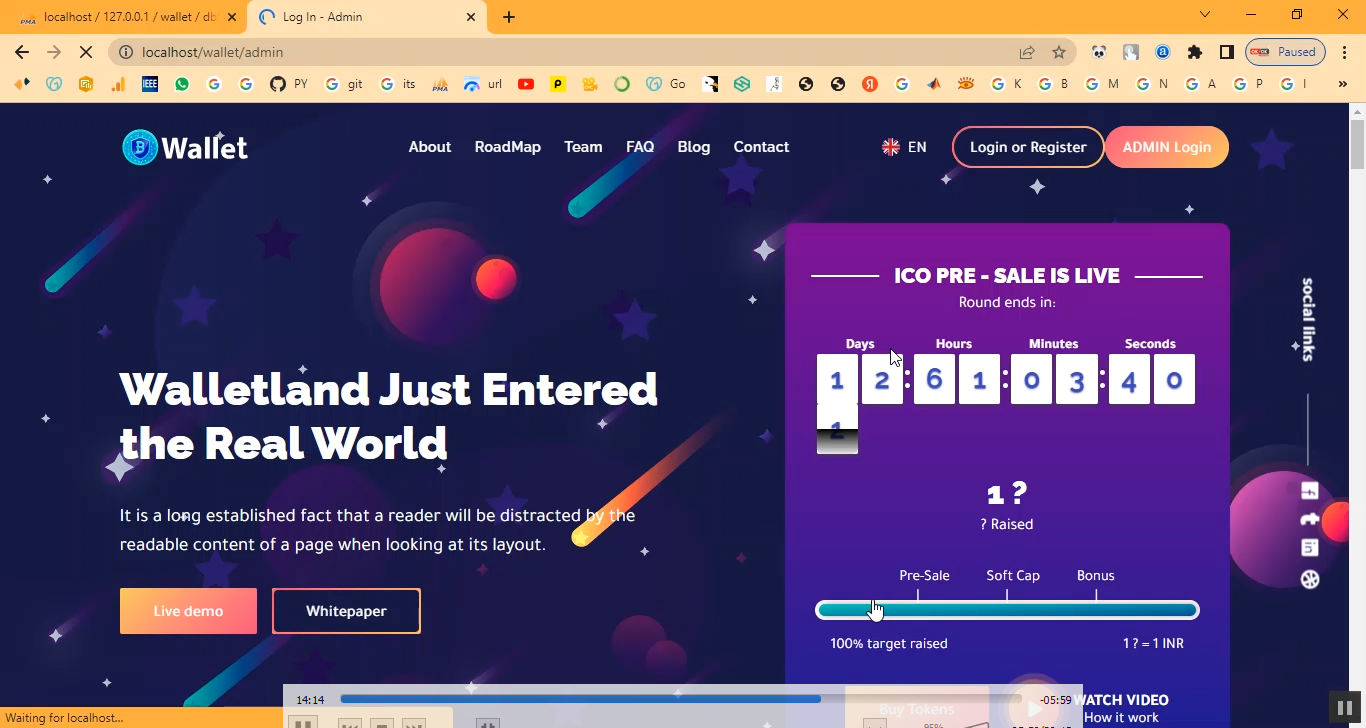
Task: Click the ADMIN Login button
Action: 1167,147
